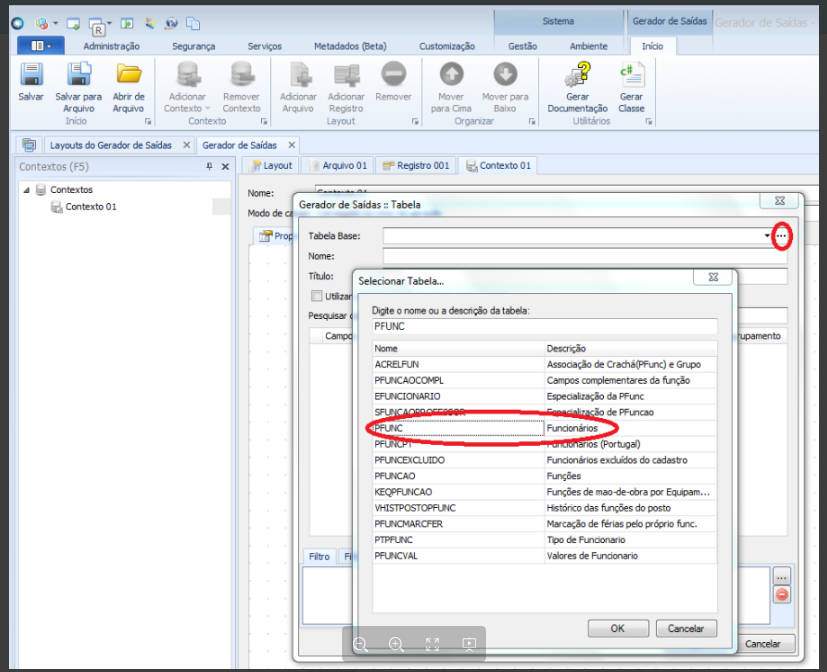The image size is (827, 672).
Task: Select the ACRELFUN table row
Action: point(544,364)
